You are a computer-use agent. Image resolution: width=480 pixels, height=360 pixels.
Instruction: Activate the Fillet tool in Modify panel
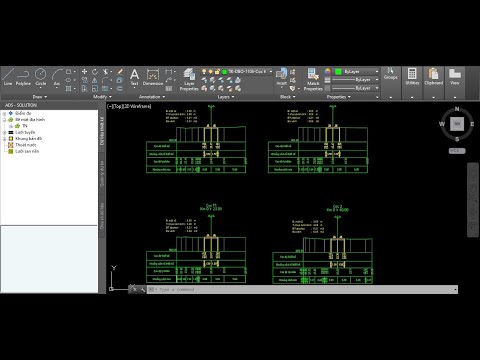(x=105, y=80)
